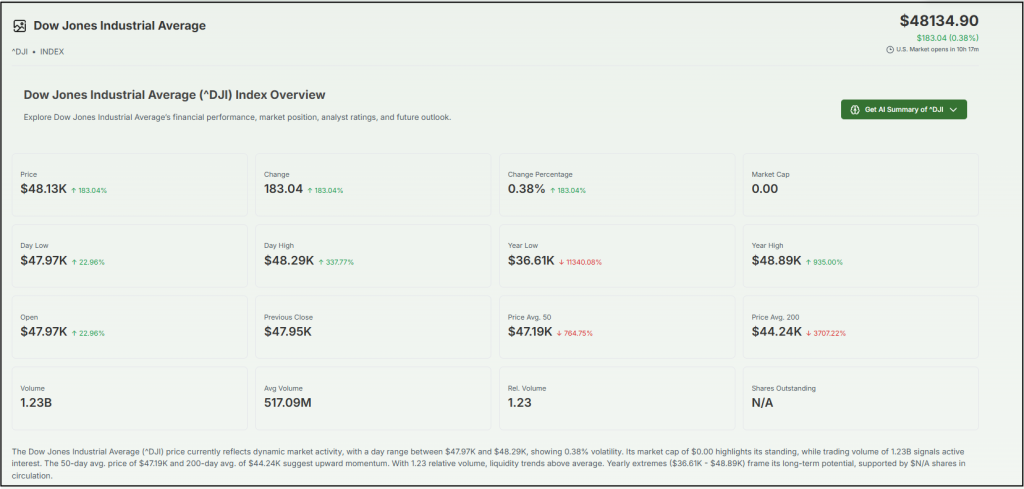
Task: Click the AI icon in the summary button
Action: [855, 109]
